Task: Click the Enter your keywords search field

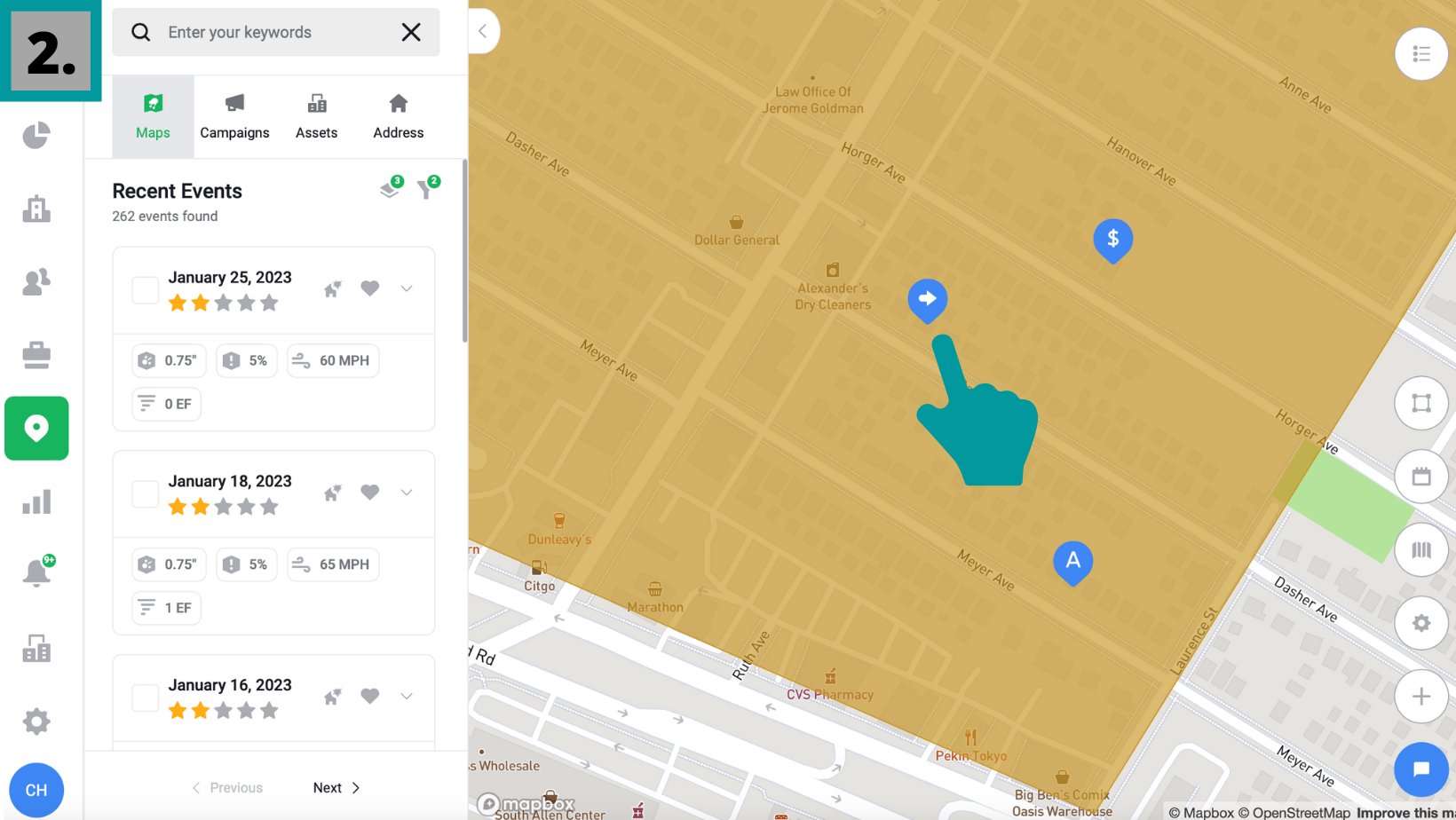Action: 275,32
